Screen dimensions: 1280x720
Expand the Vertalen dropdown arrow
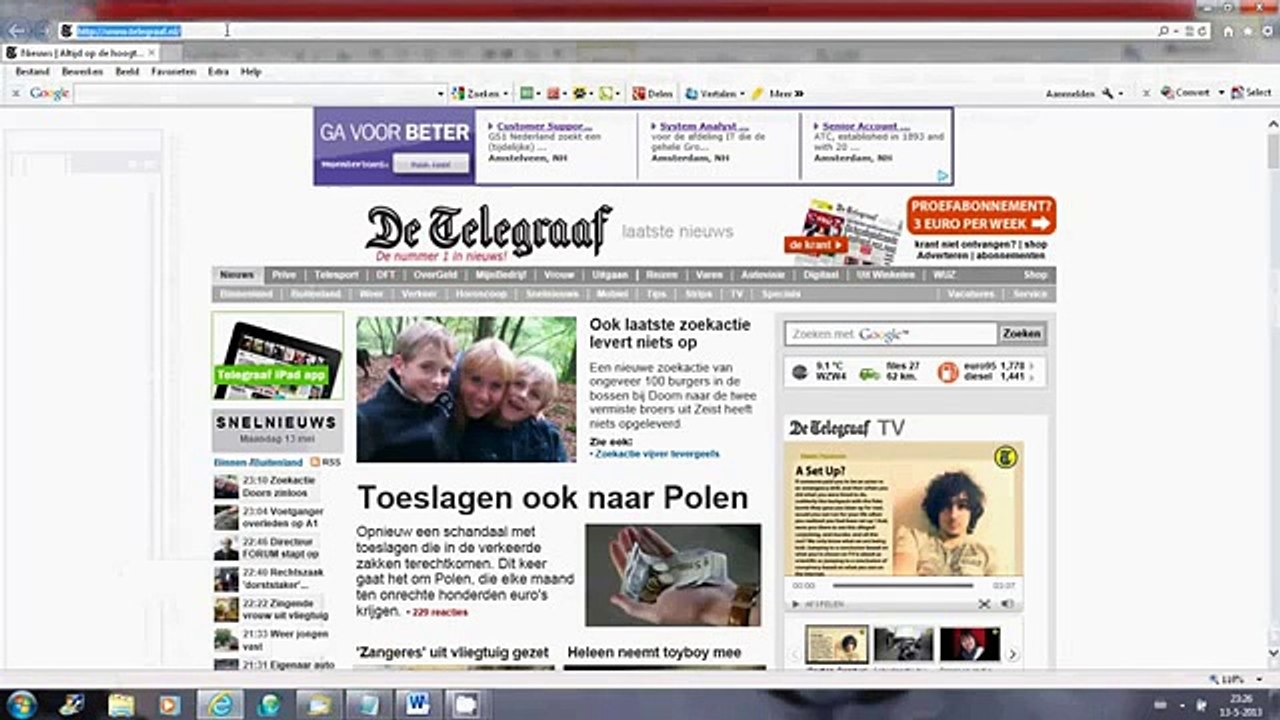tap(741, 93)
